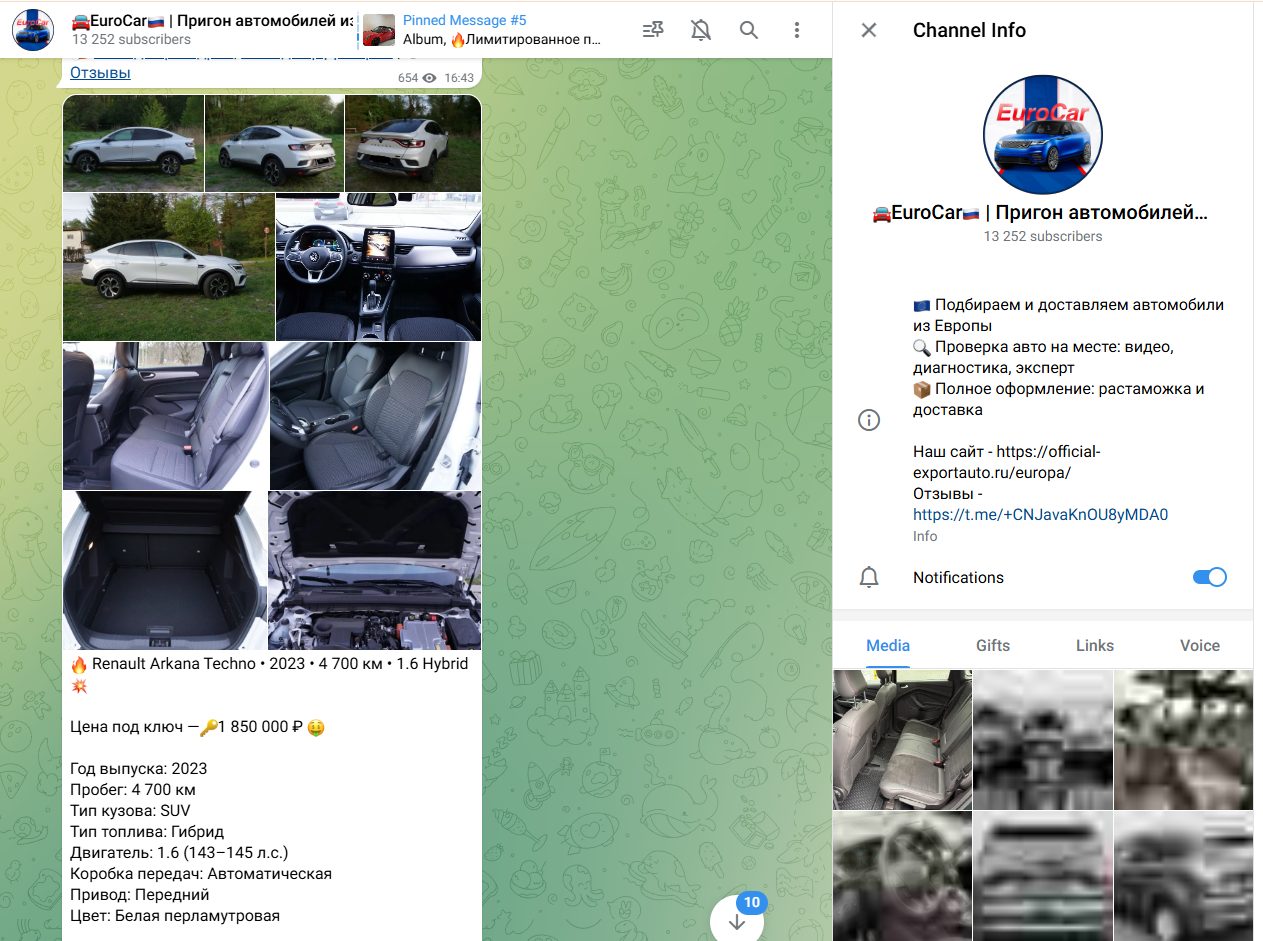Click the notifications bell icon in Channel Info
Image resolution: width=1263 pixels, height=941 pixels.
pyautogui.click(x=869, y=577)
